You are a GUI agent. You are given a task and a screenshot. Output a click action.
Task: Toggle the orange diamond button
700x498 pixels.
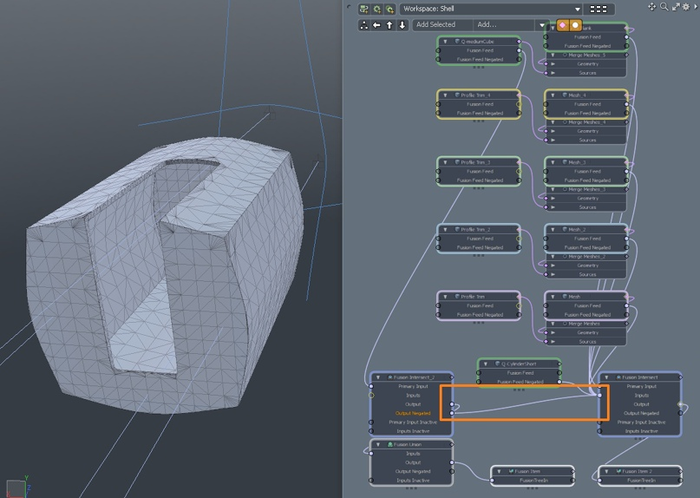[x=562, y=24]
